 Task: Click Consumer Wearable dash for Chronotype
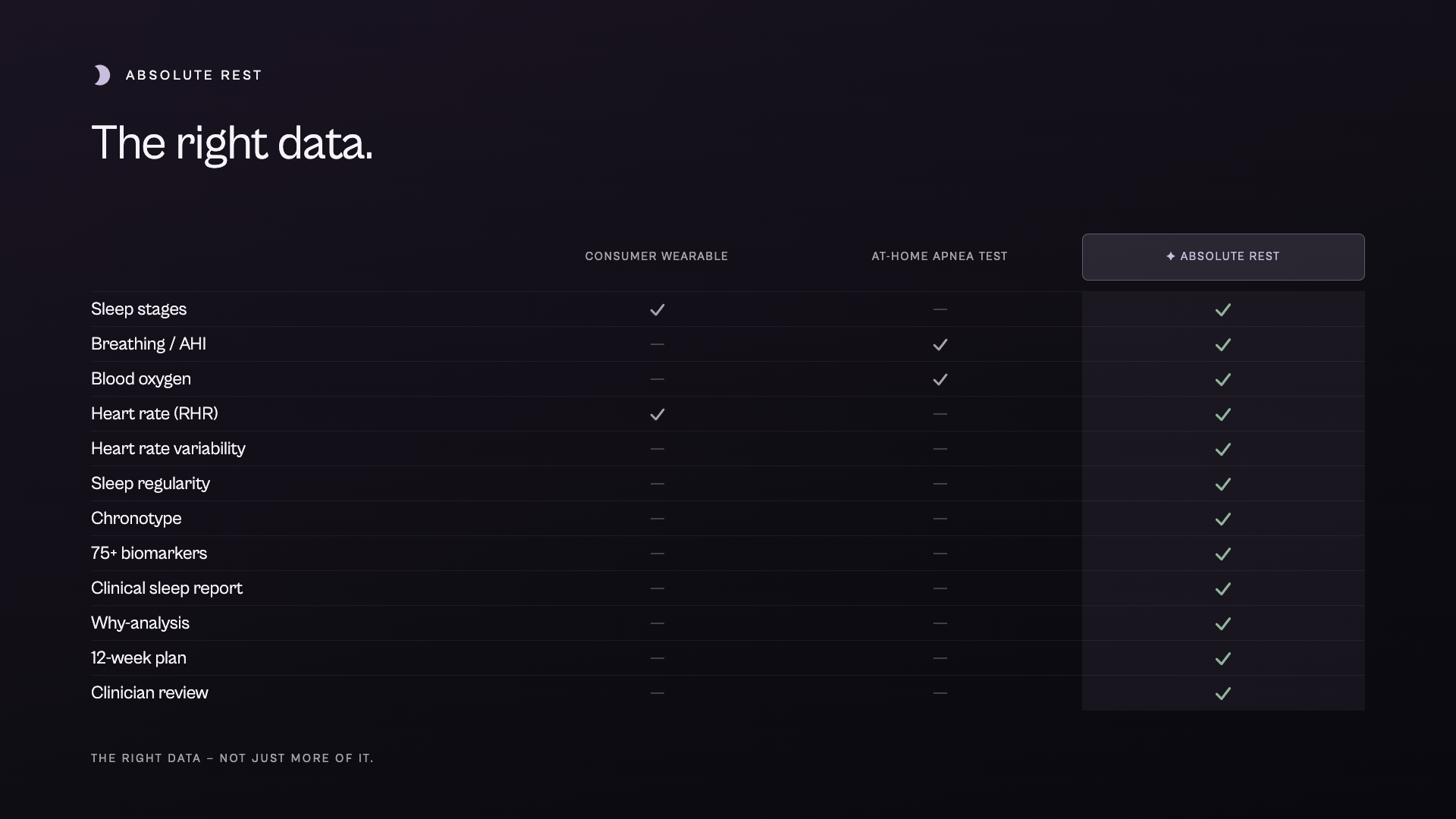657,519
